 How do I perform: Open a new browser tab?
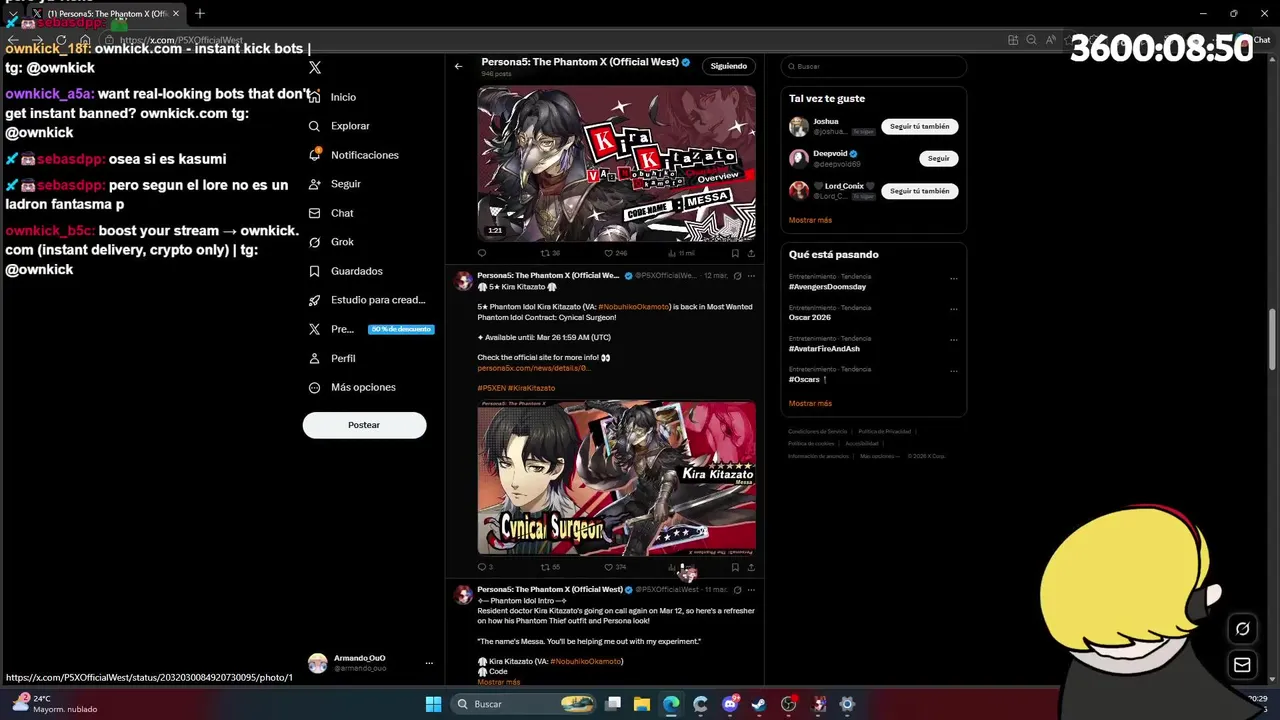(200, 14)
